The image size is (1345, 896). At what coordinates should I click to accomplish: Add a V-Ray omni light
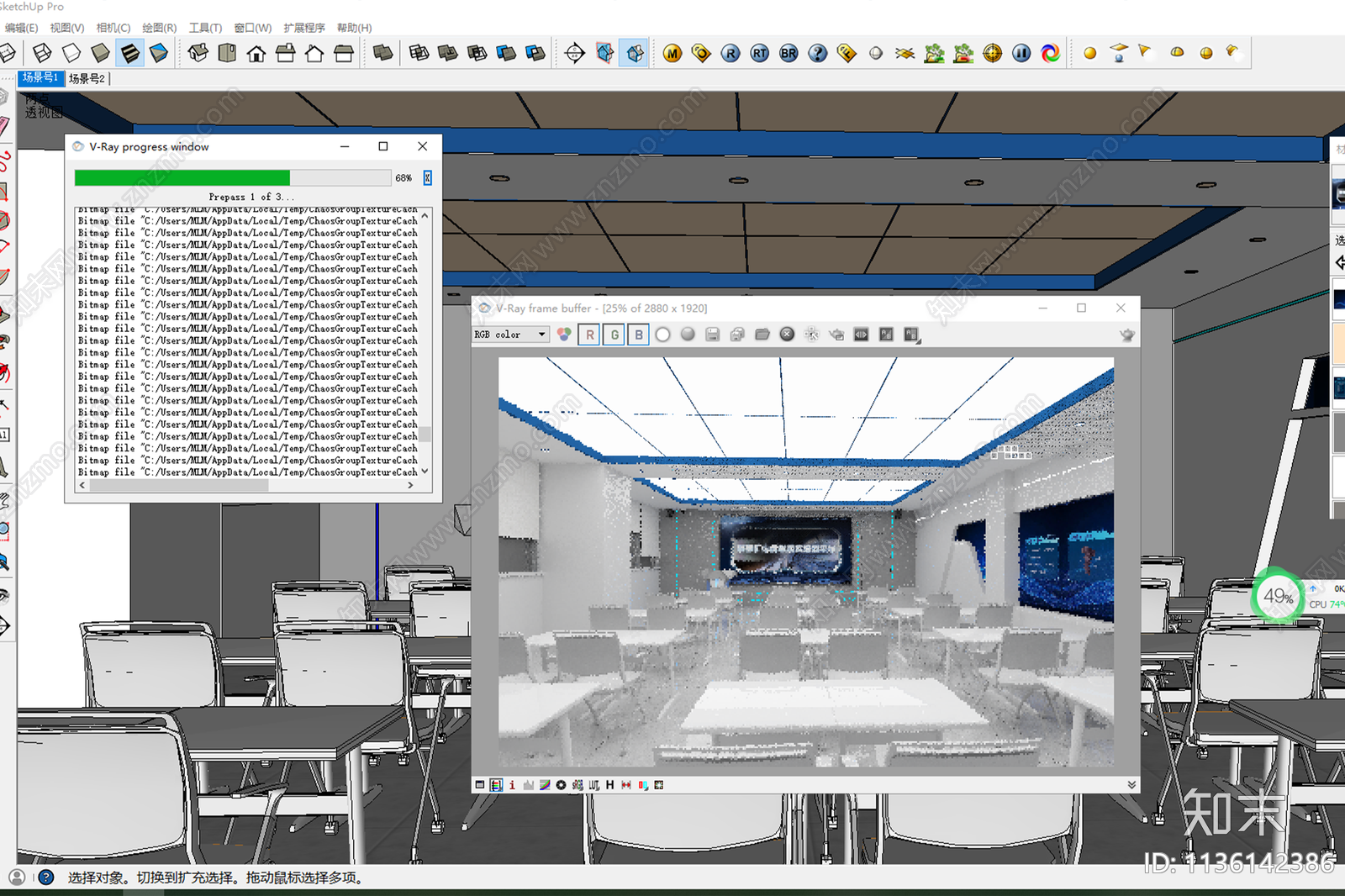pyautogui.click(x=1090, y=53)
